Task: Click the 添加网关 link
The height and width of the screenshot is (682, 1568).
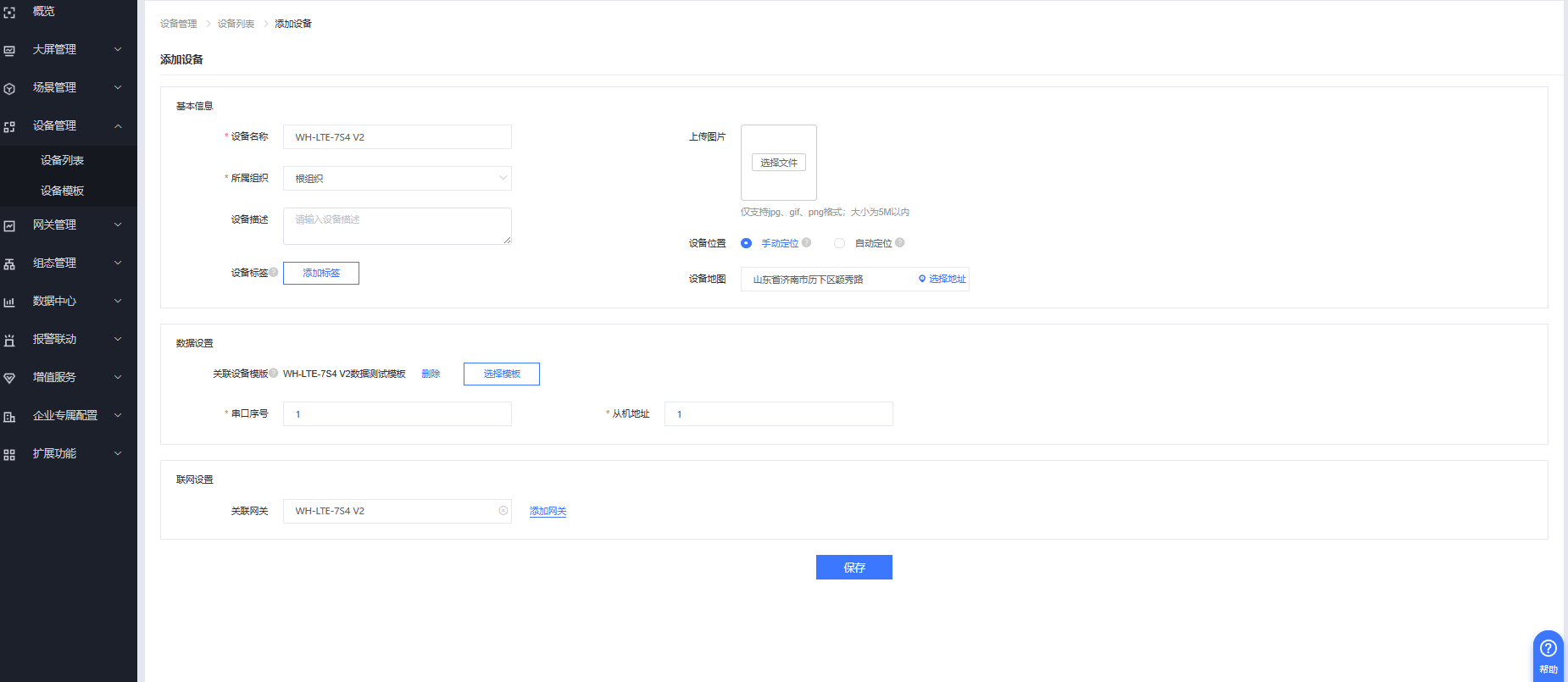Action: click(x=548, y=512)
